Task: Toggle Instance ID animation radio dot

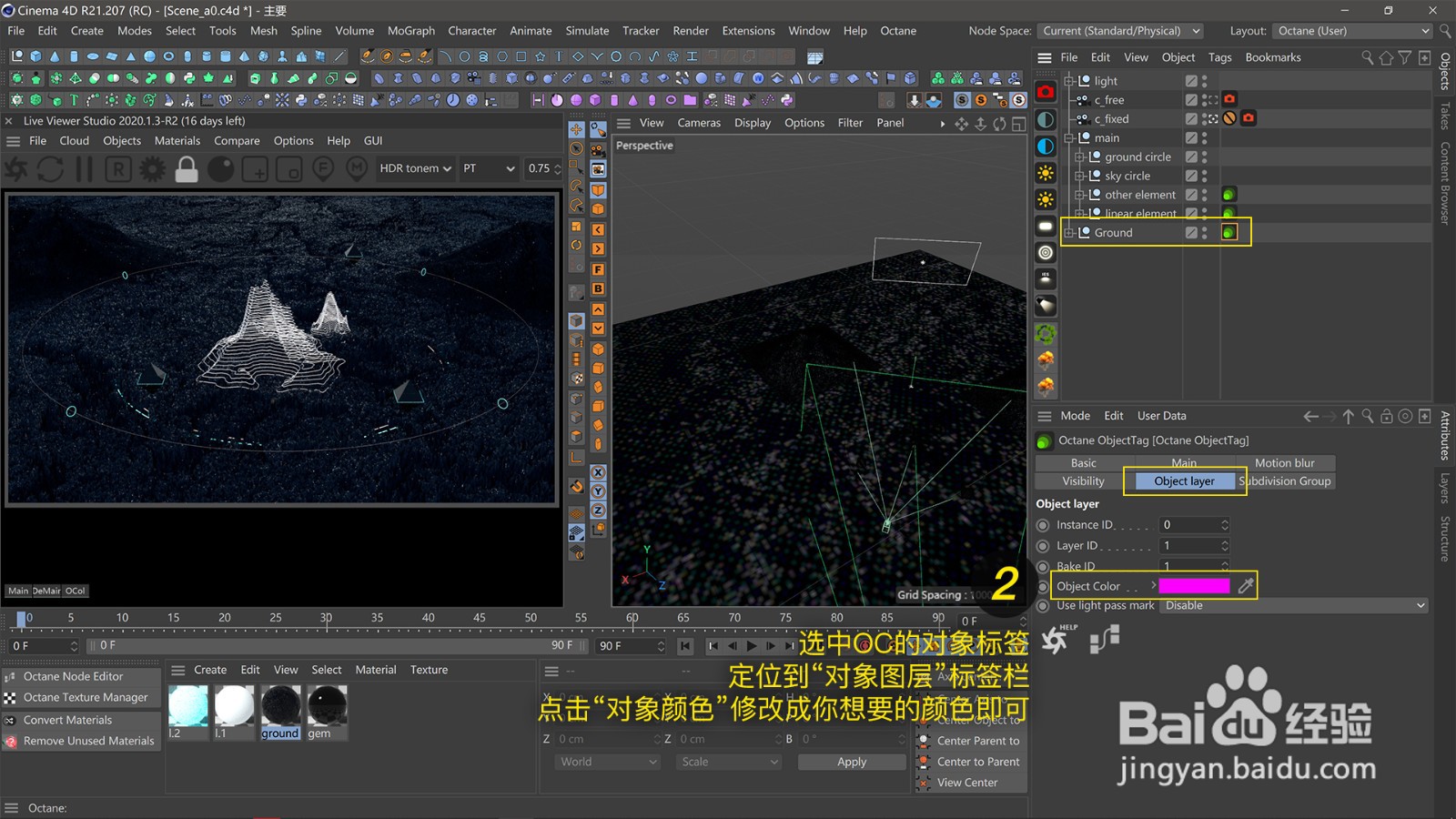Action: [x=1043, y=525]
